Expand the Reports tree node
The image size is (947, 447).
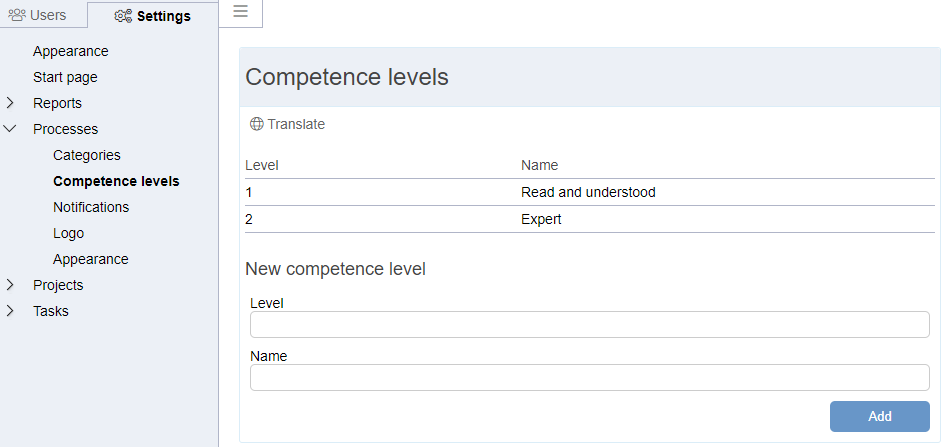coord(10,103)
